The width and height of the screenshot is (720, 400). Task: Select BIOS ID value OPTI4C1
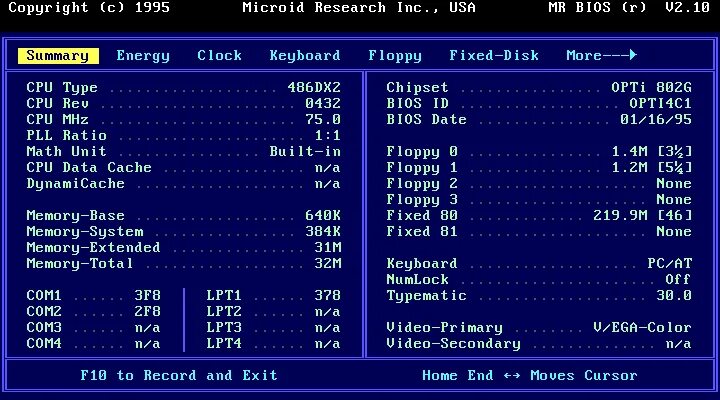coord(660,103)
